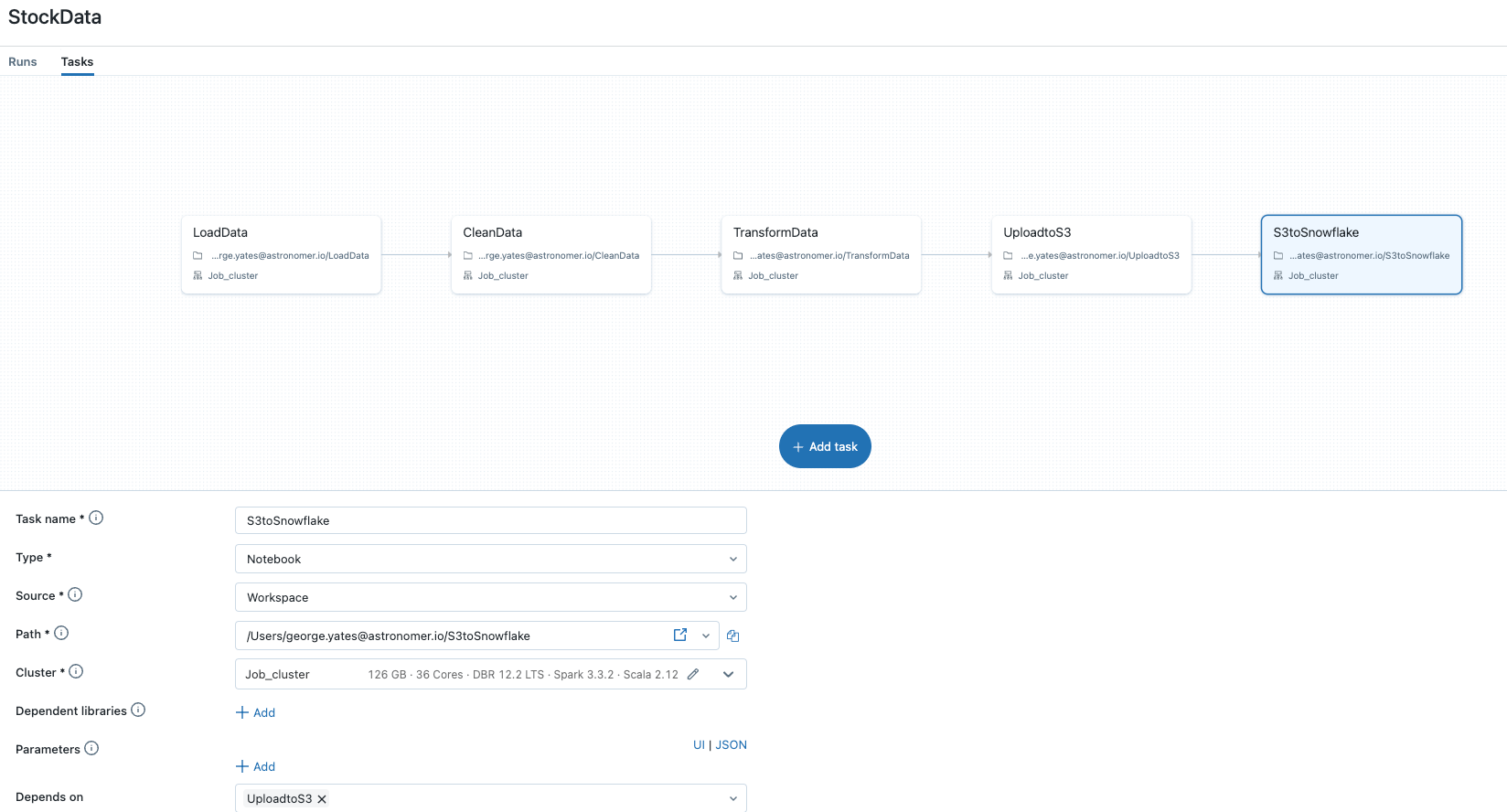Screen dimensions: 1507x812
Task: Remove UploadtoS3 dependency with the X
Action: tap(322, 799)
